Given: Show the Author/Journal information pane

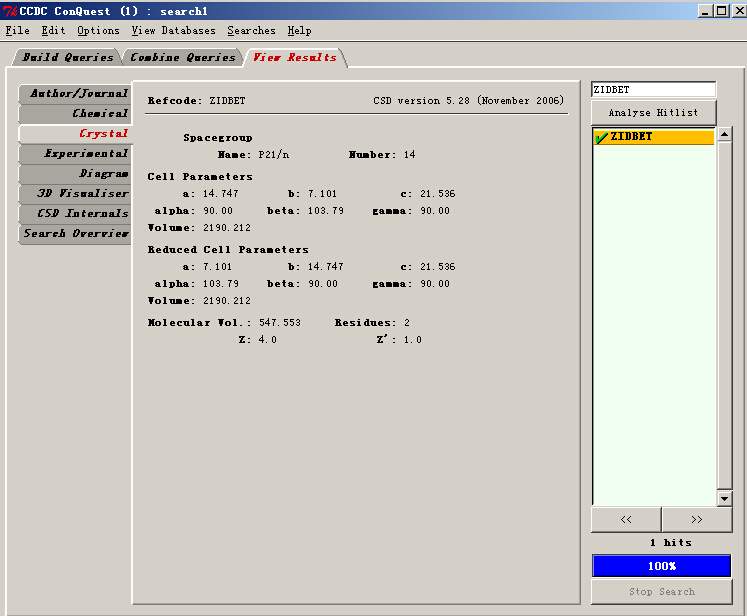Looking at the screenshot, I should tap(78, 94).
